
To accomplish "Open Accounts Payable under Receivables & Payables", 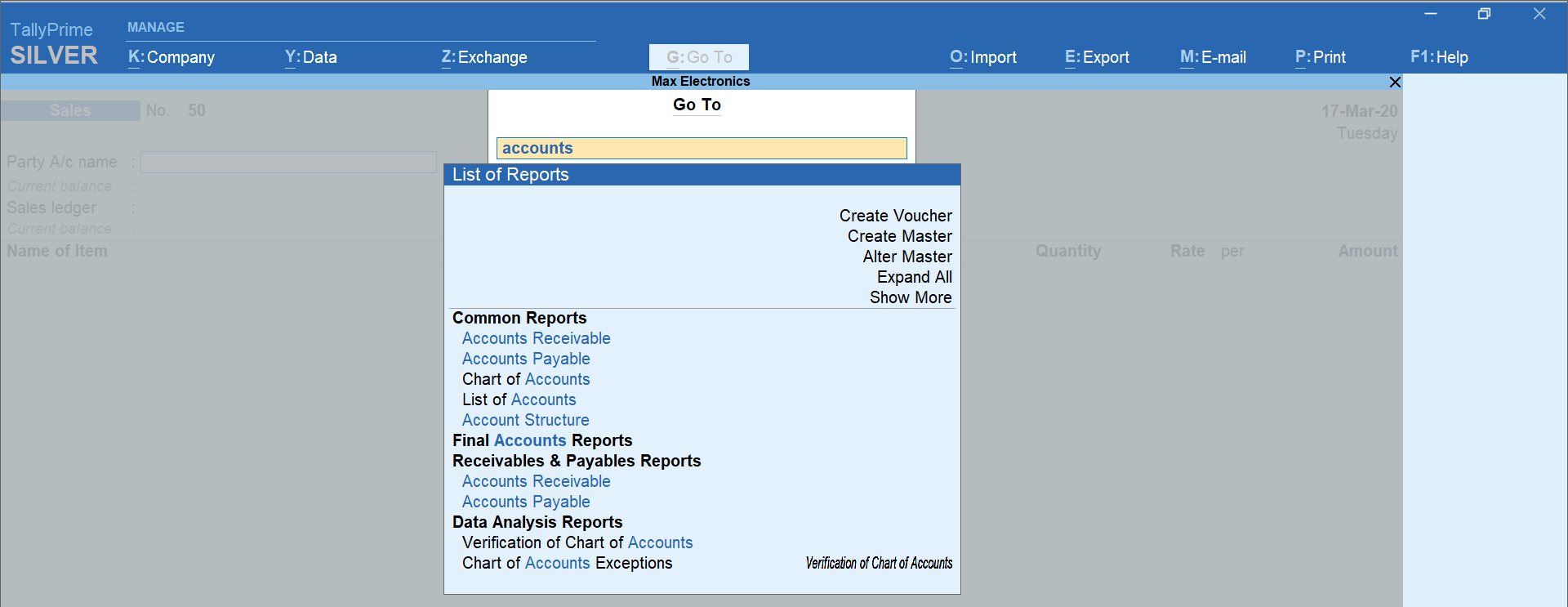I will [526, 502].
